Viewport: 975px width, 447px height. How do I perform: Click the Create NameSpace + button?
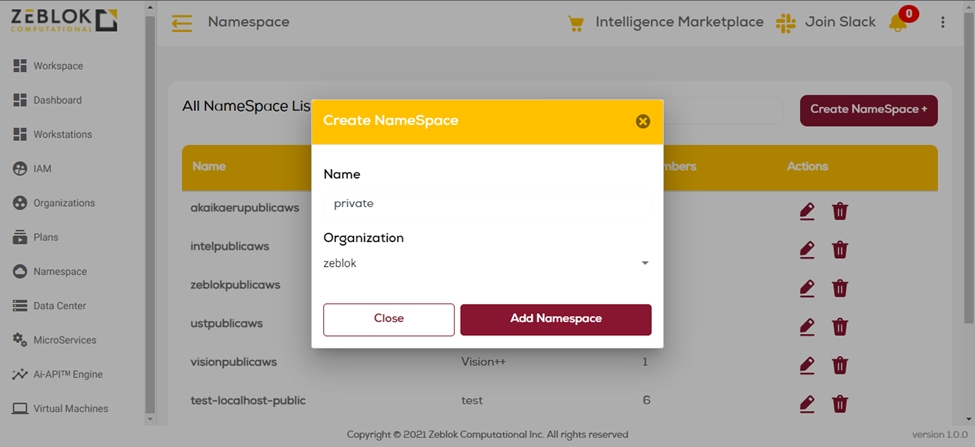point(868,109)
